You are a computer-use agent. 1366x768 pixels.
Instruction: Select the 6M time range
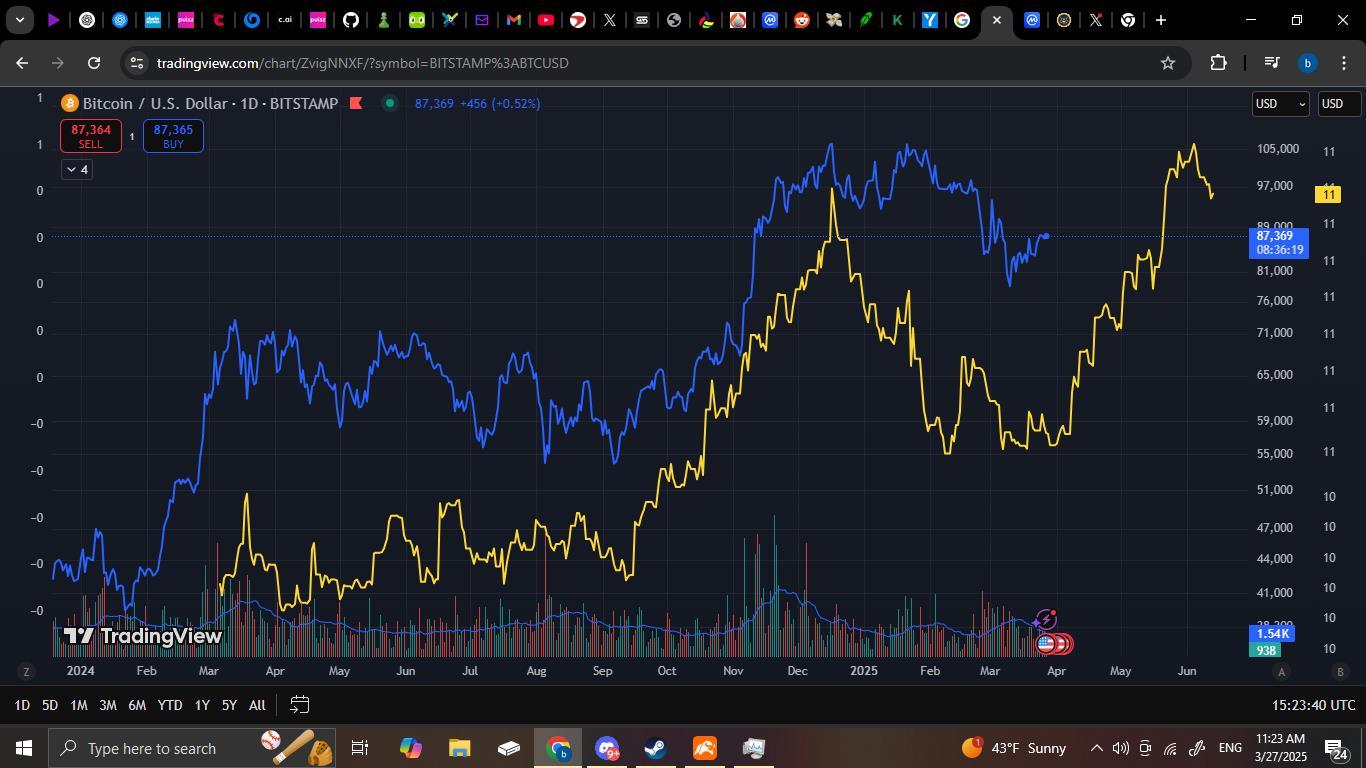pyautogui.click(x=137, y=705)
